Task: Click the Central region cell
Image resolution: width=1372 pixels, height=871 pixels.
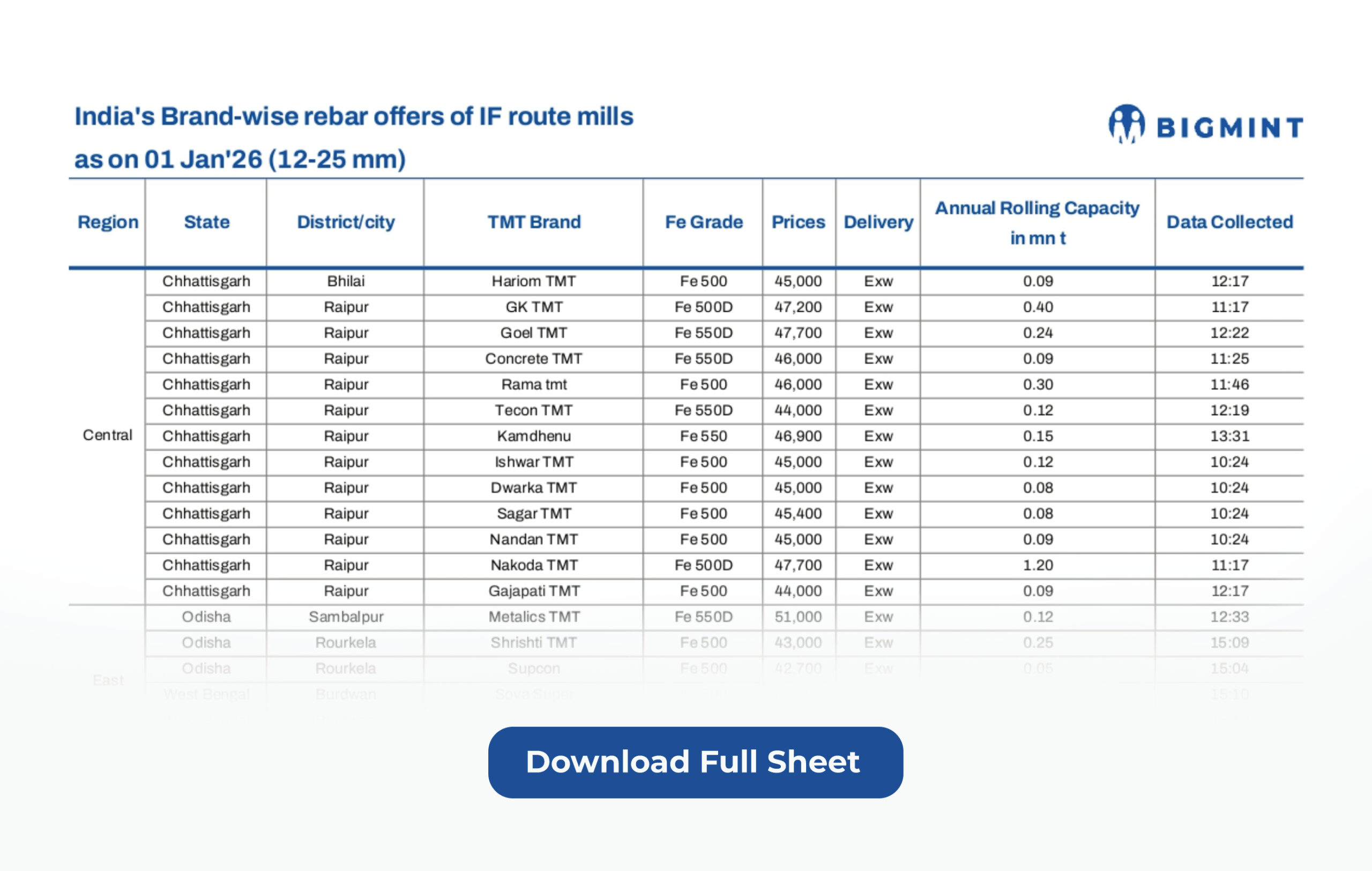Action: (x=107, y=435)
